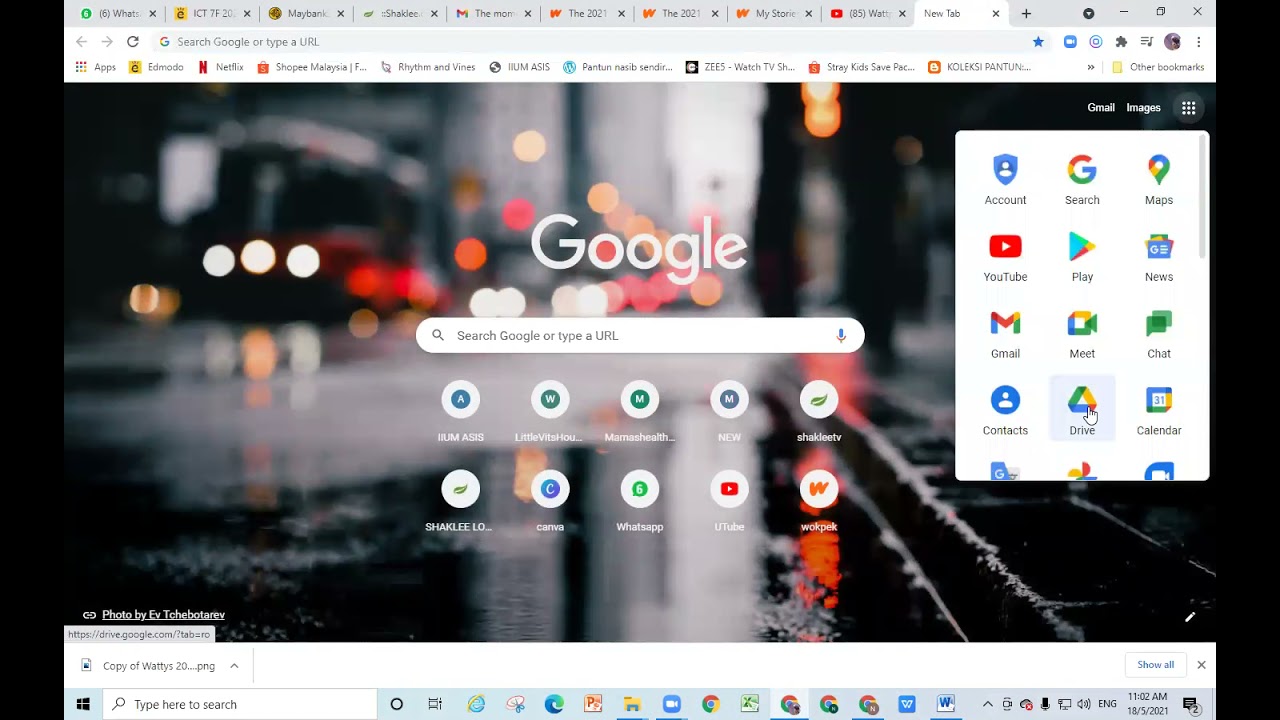Open the Cortana circle on the taskbar
The height and width of the screenshot is (720, 1280).
[396, 704]
